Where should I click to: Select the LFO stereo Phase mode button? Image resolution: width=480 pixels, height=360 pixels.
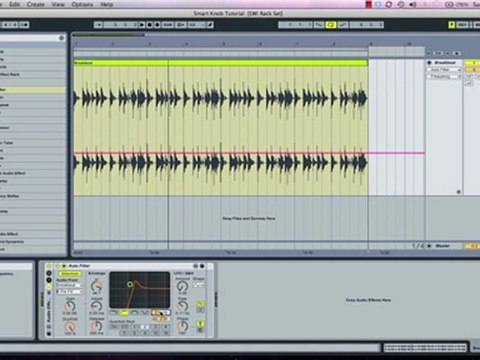200,323
